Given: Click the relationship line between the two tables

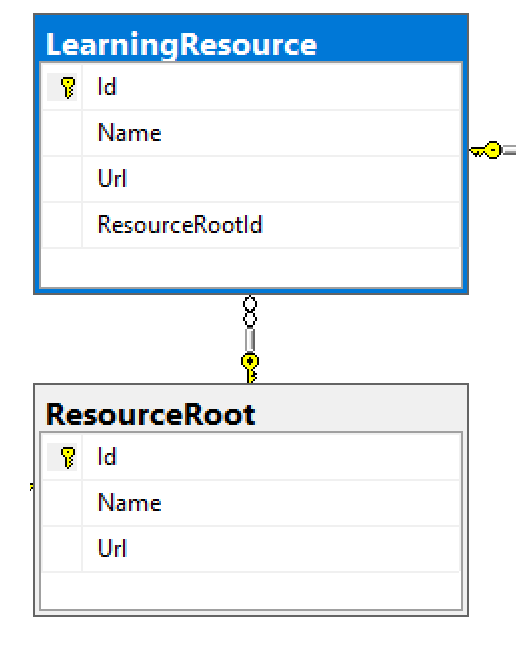Looking at the screenshot, I should pyautogui.click(x=250, y=340).
